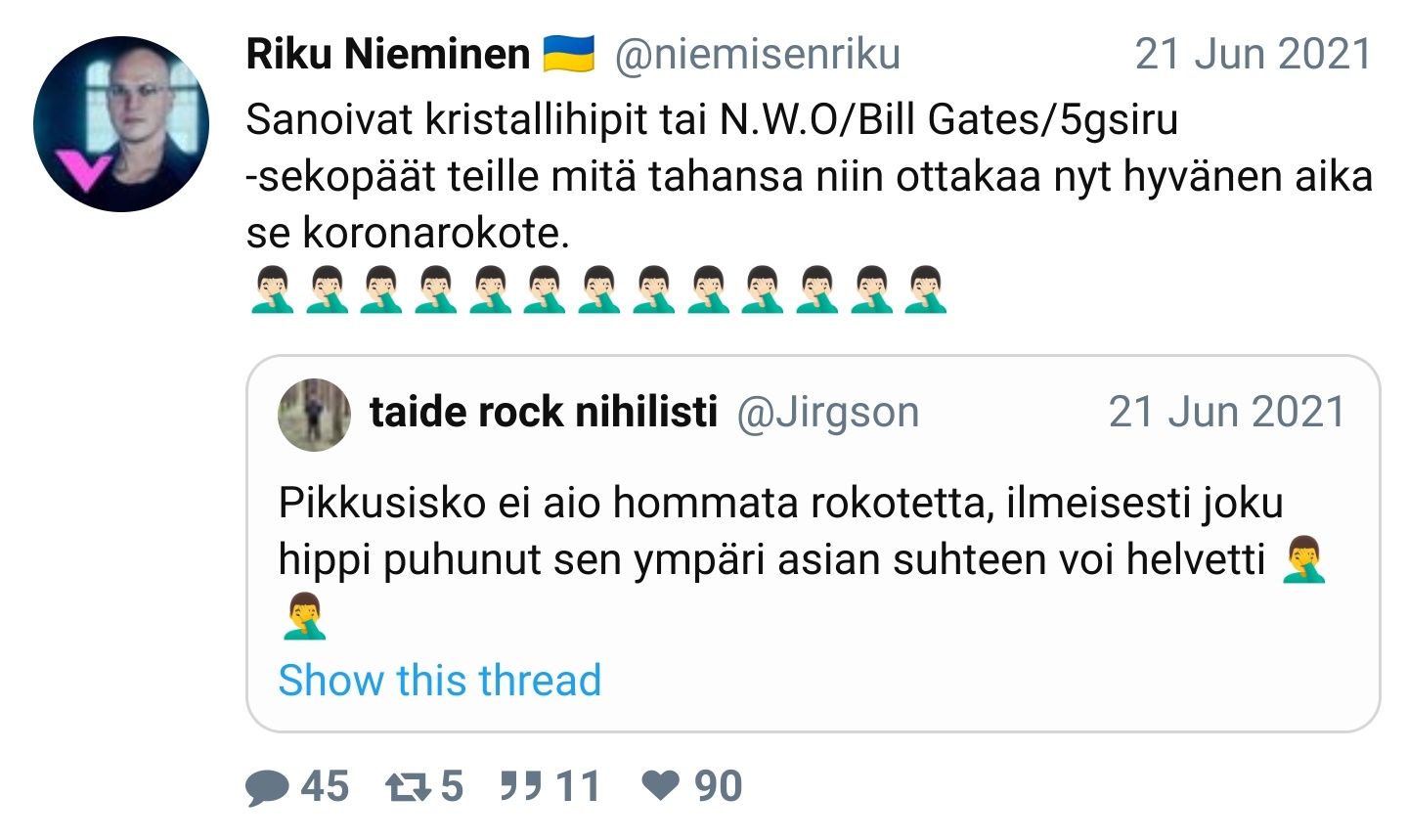Open taide rock nihilisti's avatar image
The height and width of the screenshot is (840, 1408).
coord(314,415)
